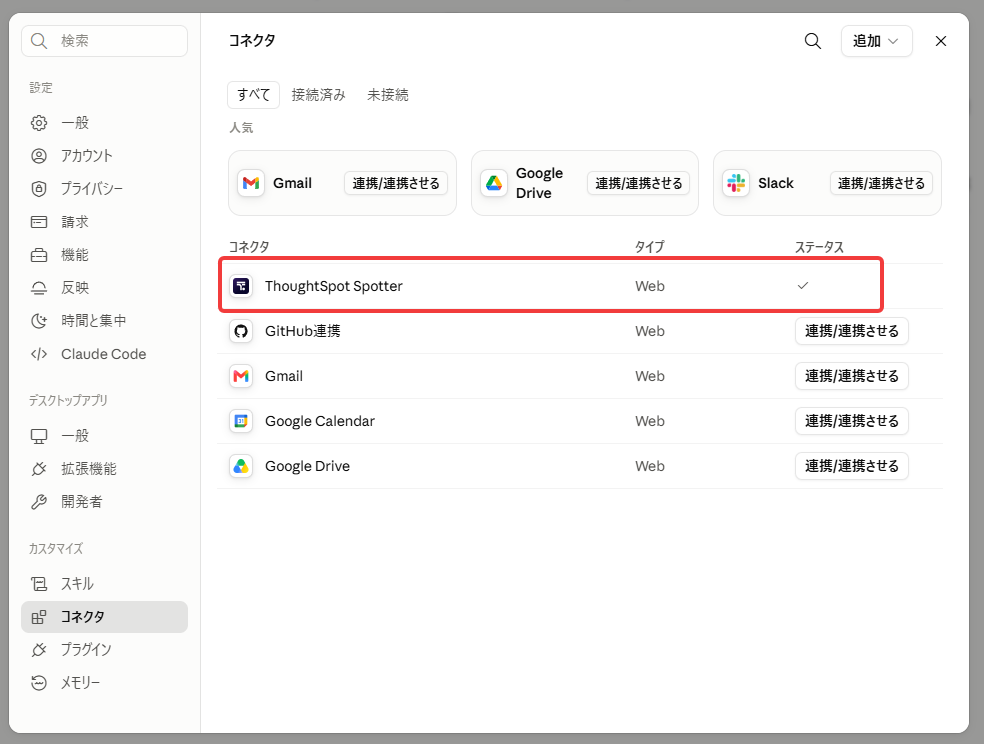Screen dimensions: 984x744
Task: Click the magnifier icon in the sidebar search box
Action: [x=39, y=41]
